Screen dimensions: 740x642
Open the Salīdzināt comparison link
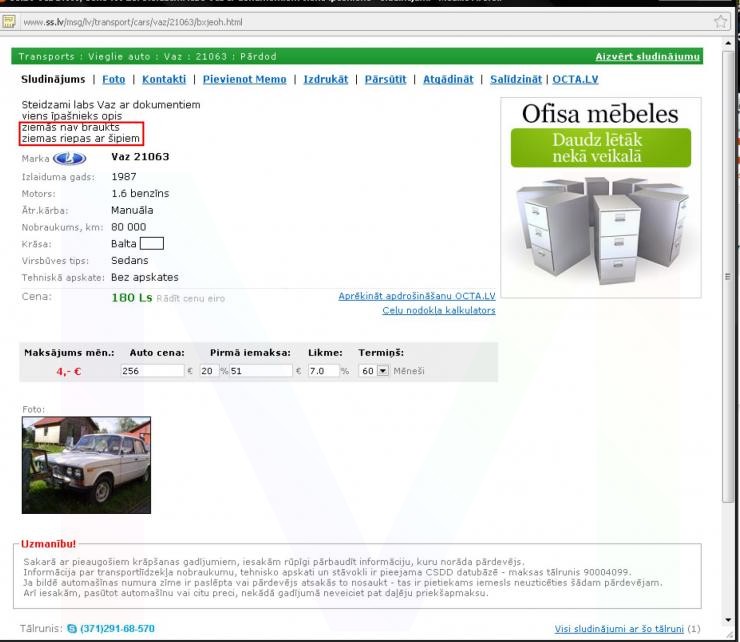pos(516,79)
